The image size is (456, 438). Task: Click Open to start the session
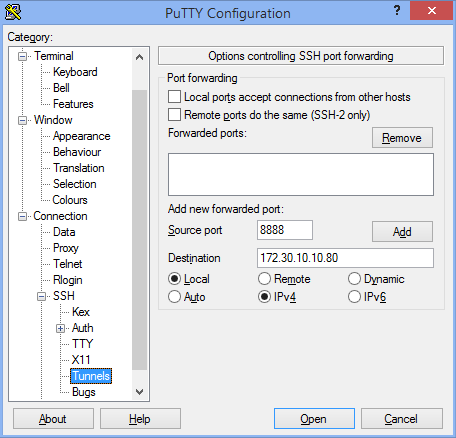(314, 419)
